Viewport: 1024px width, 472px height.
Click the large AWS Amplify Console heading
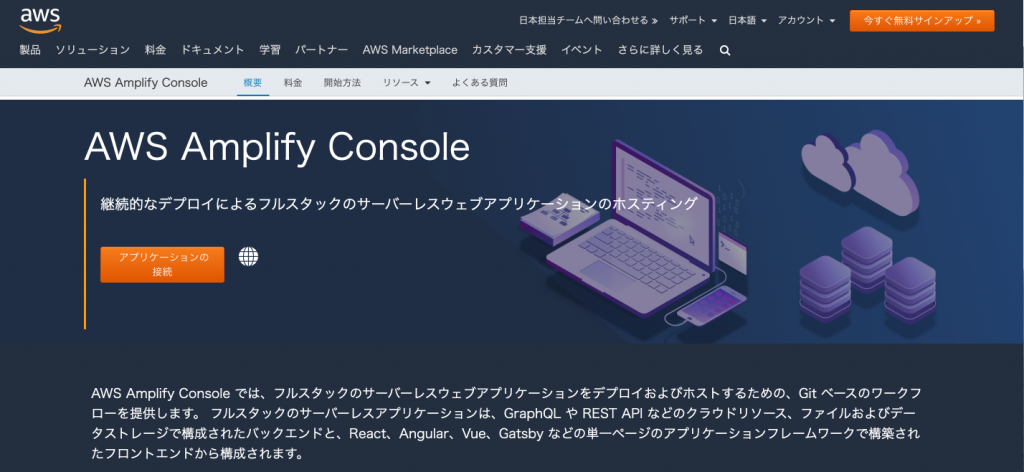(x=277, y=147)
